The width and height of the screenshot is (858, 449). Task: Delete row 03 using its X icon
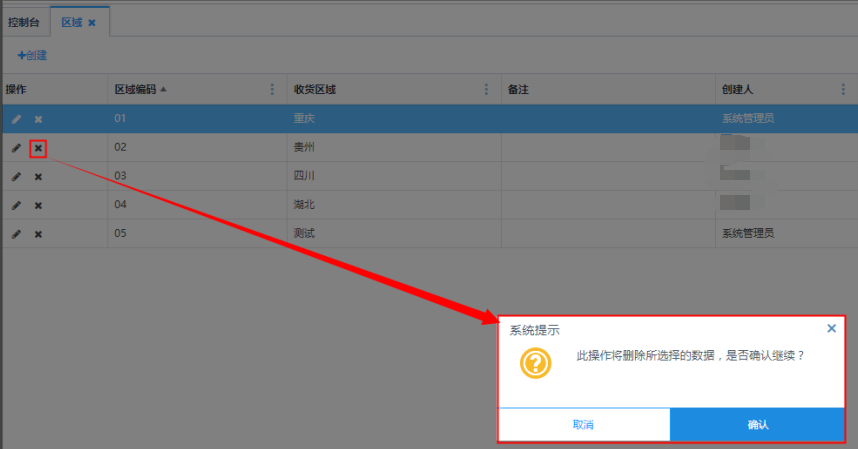[38, 177]
